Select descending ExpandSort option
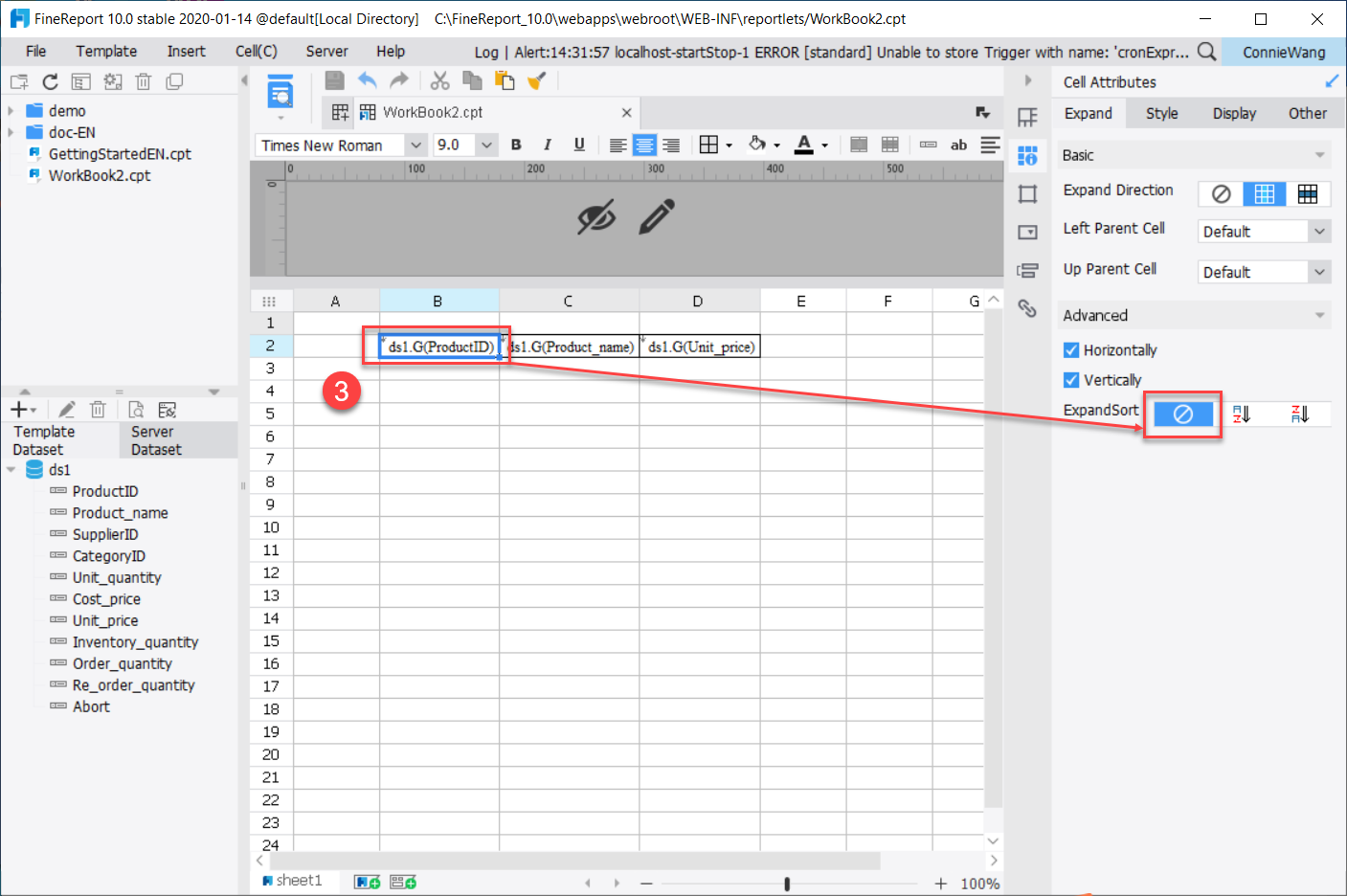Image resolution: width=1347 pixels, height=896 pixels. point(1299,414)
